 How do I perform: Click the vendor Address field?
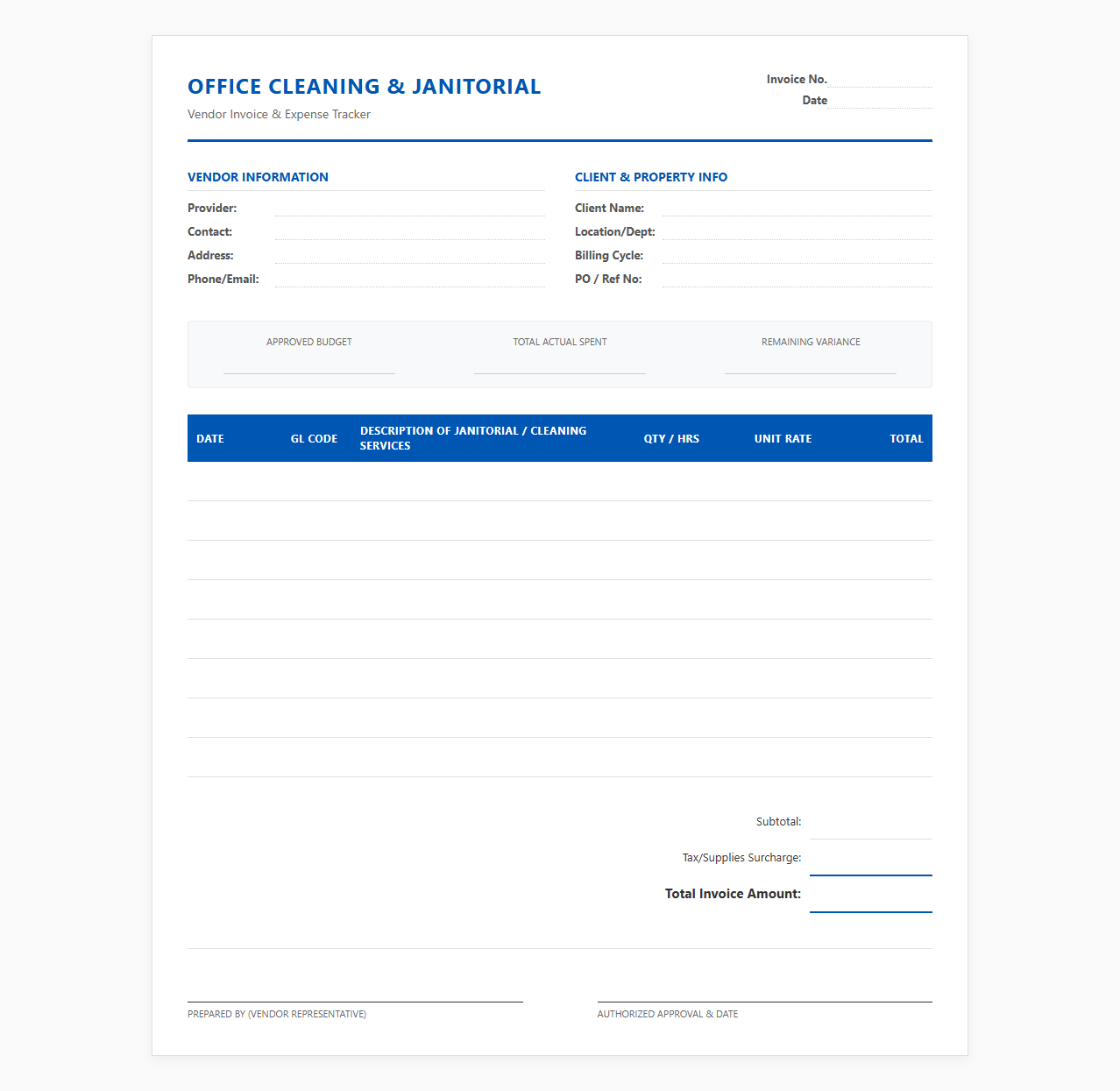pyautogui.click(x=410, y=255)
